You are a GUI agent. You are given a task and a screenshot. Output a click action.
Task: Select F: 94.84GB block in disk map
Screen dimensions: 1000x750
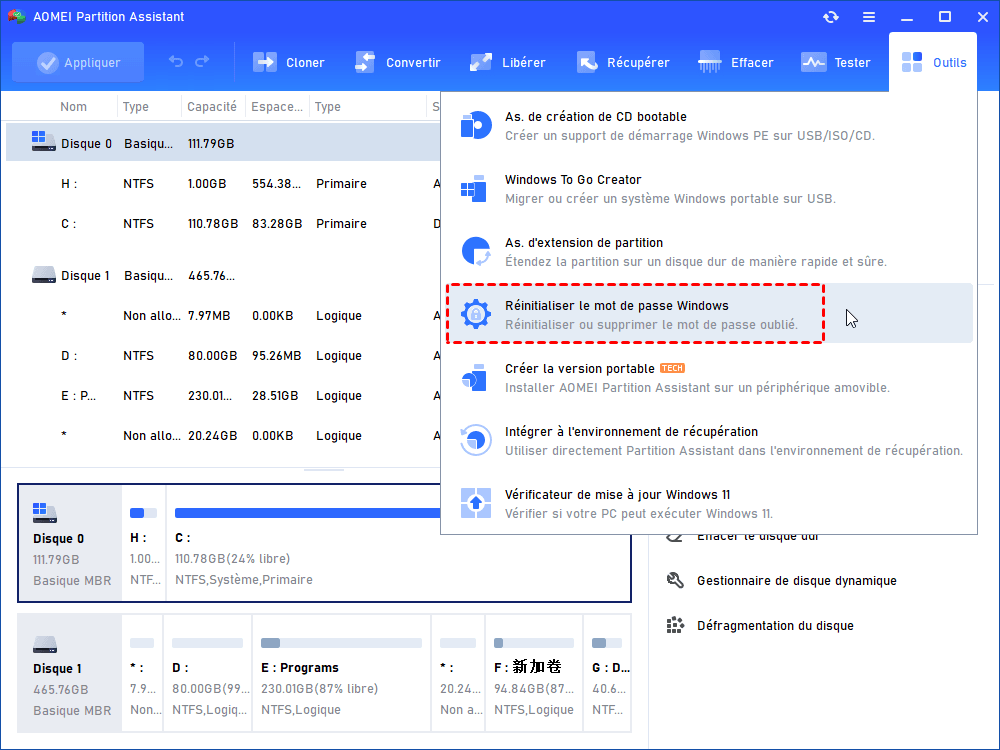[534, 673]
